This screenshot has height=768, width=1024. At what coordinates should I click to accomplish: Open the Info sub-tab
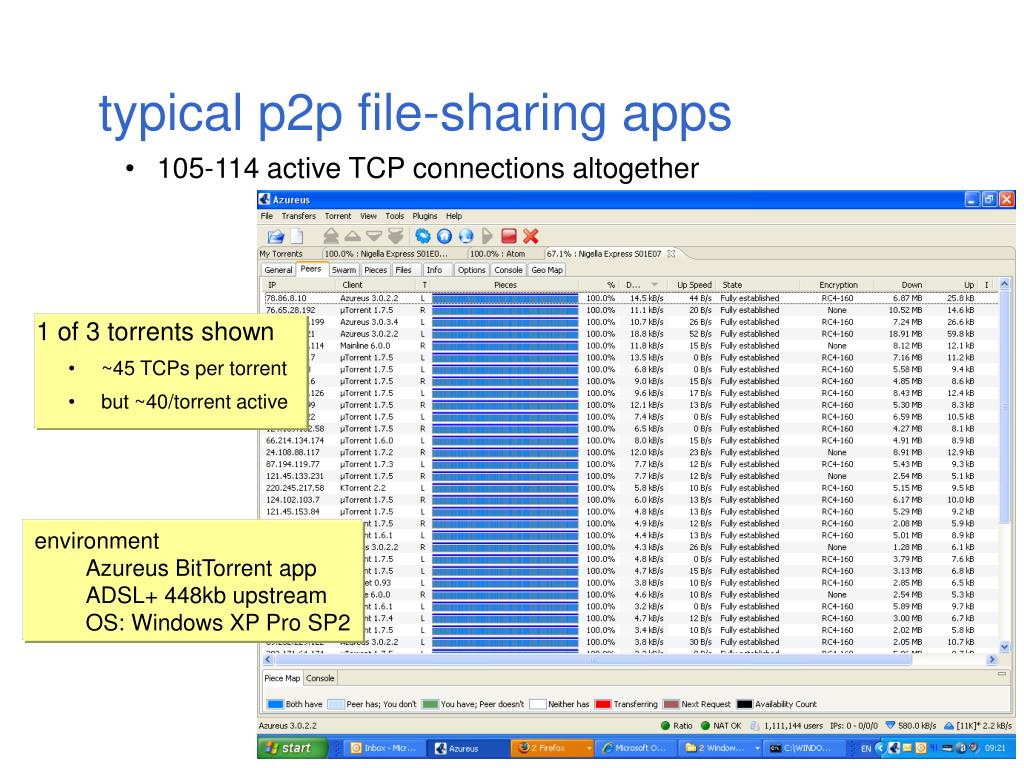coord(434,270)
